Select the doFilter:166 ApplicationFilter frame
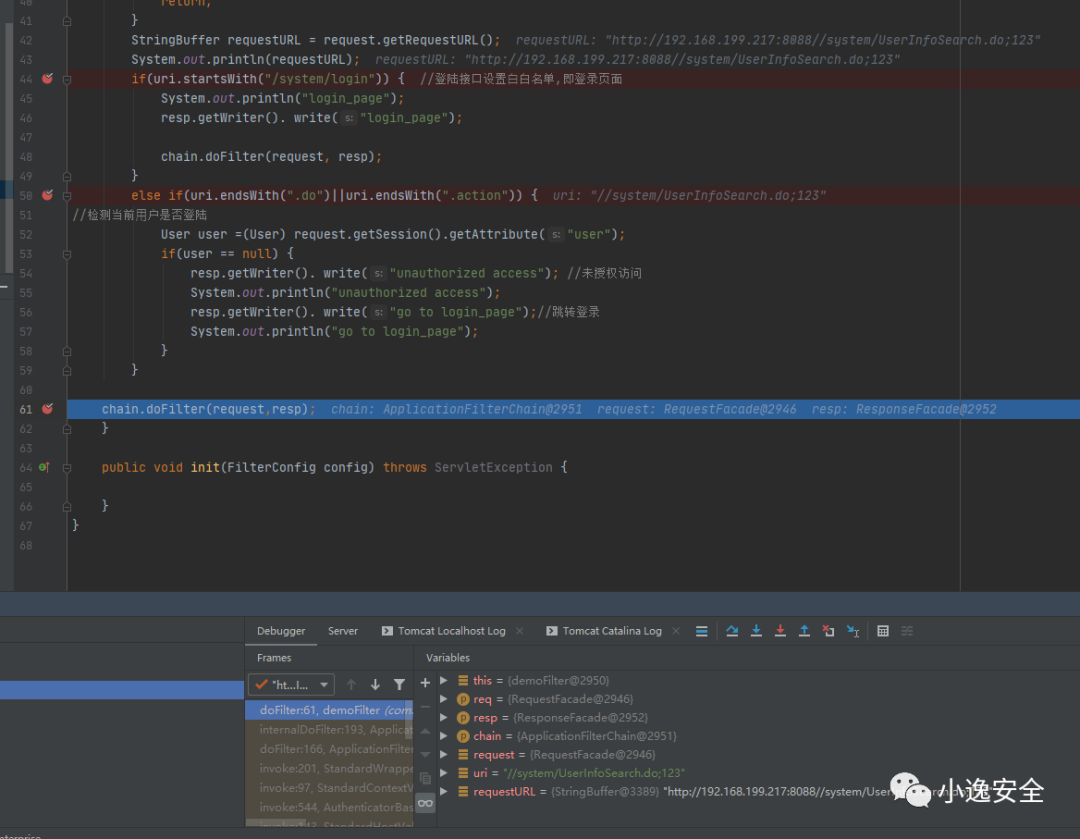The height and width of the screenshot is (839, 1080). [329, 749]
